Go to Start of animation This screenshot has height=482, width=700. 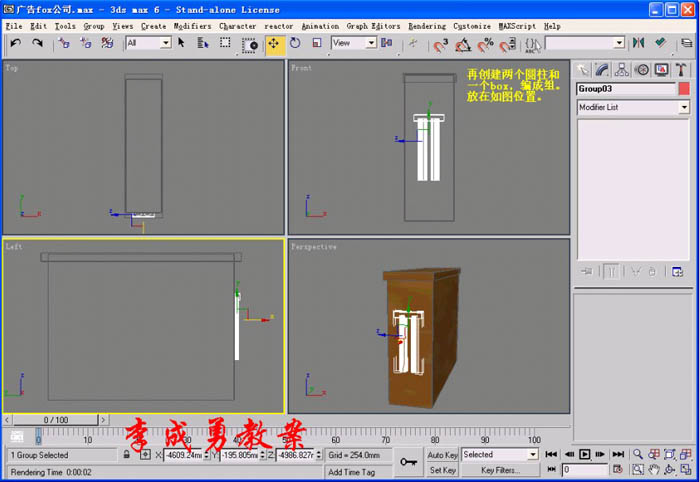(551, 454)
